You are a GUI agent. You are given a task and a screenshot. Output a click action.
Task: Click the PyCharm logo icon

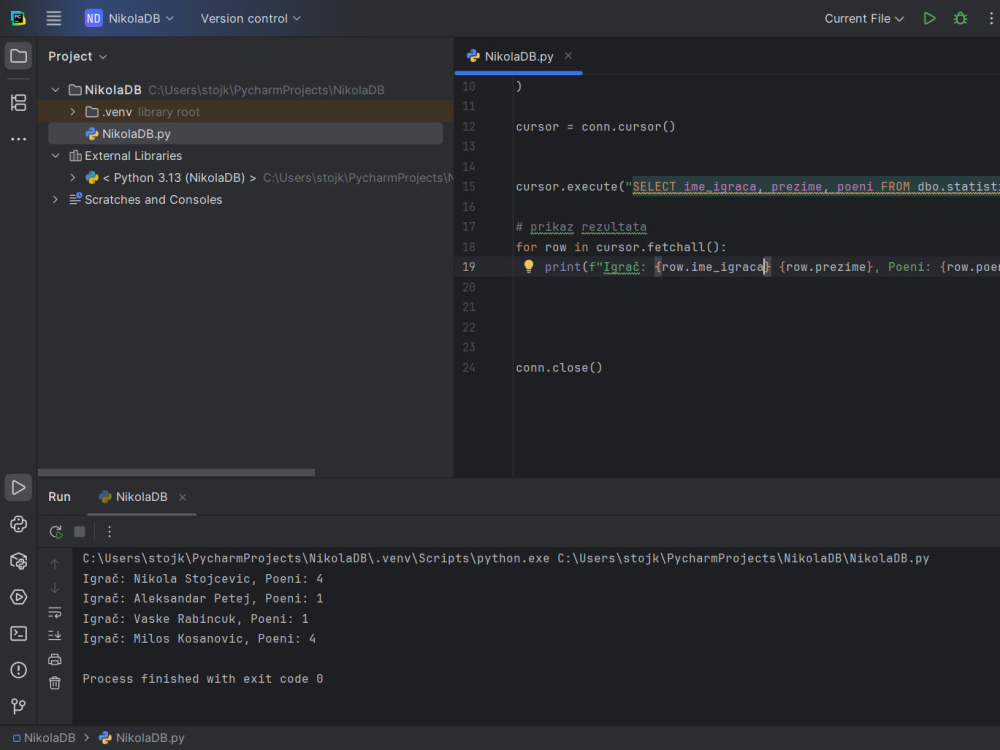tap(18, 18)
